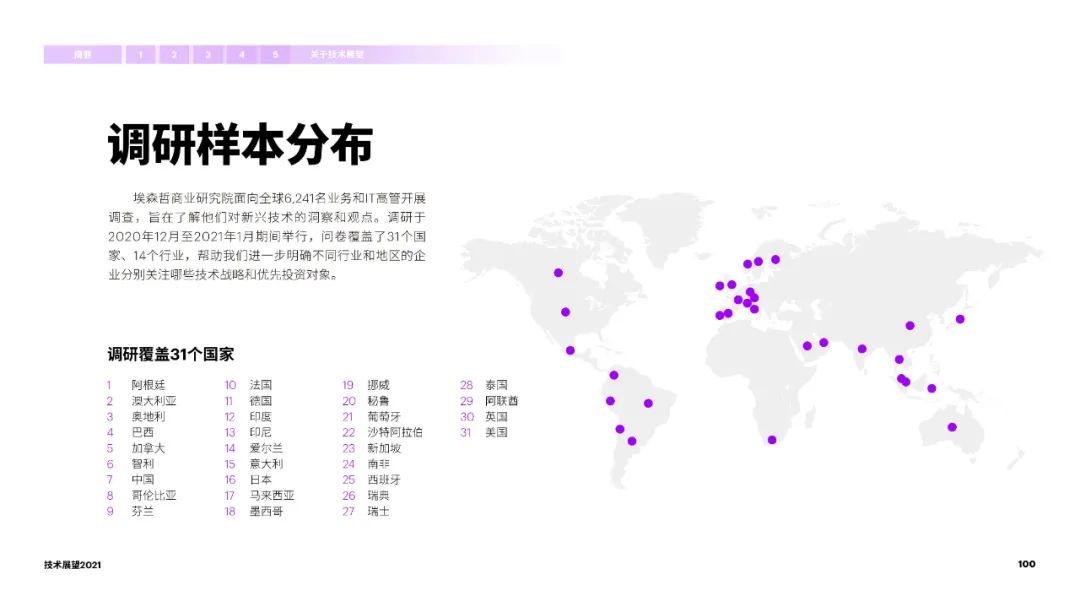
Task: Select the 阿联酋 entry in the country list
Action: 501,401
